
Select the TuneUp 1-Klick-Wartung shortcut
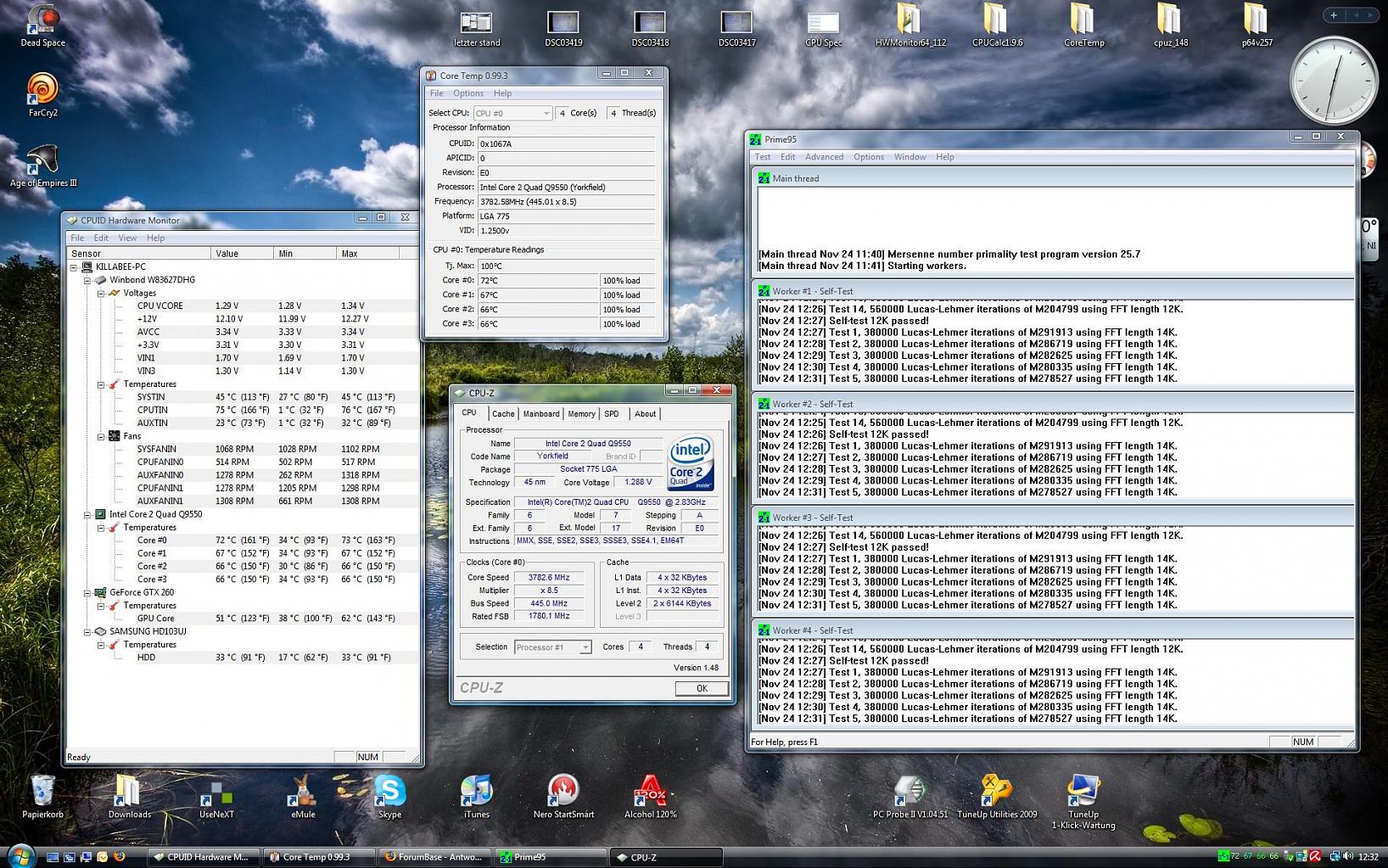(x=1083, y=802)
